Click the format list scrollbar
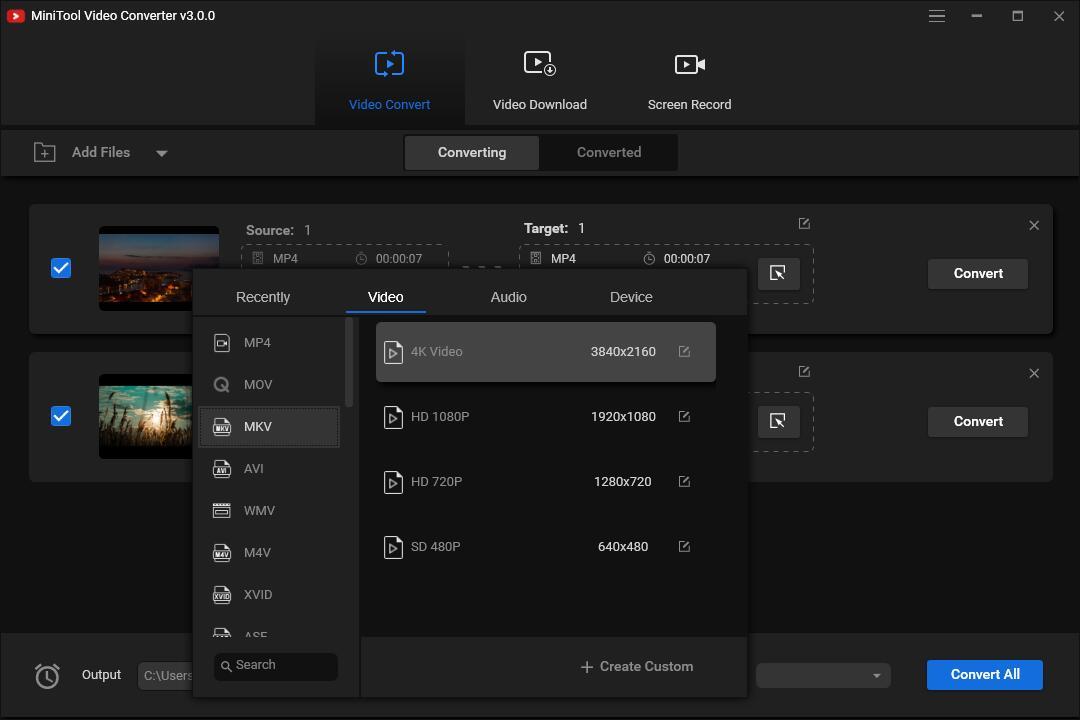Screen dimensions: 1080x720 point(349,362)
